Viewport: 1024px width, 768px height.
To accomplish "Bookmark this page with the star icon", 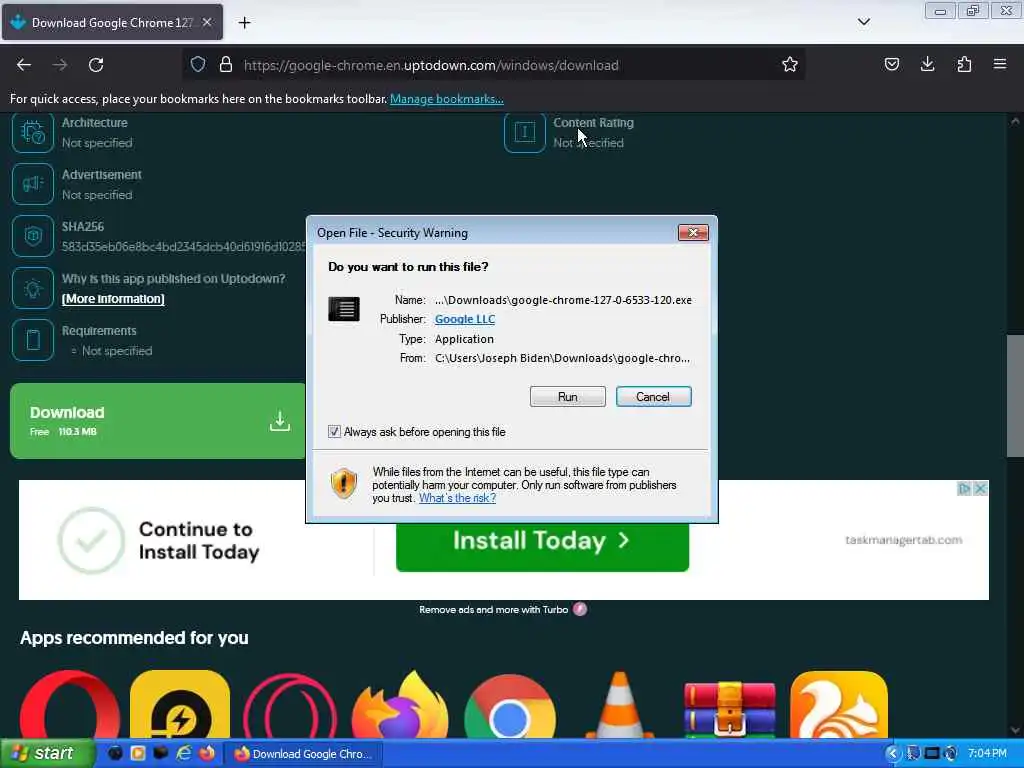I will 790,65.
